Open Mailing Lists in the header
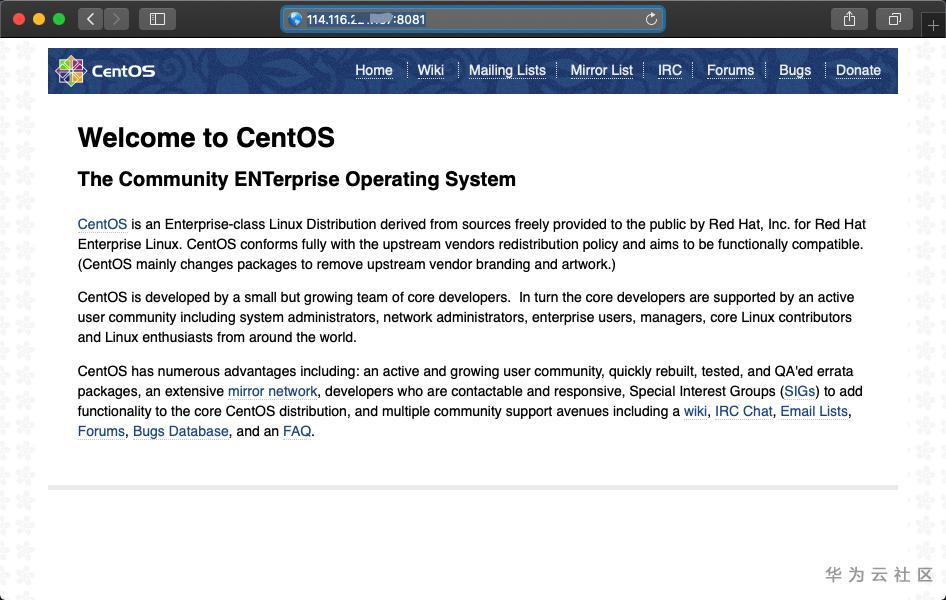Image resolution: width=946 pixels, height=600 pixels. [507, 71]
